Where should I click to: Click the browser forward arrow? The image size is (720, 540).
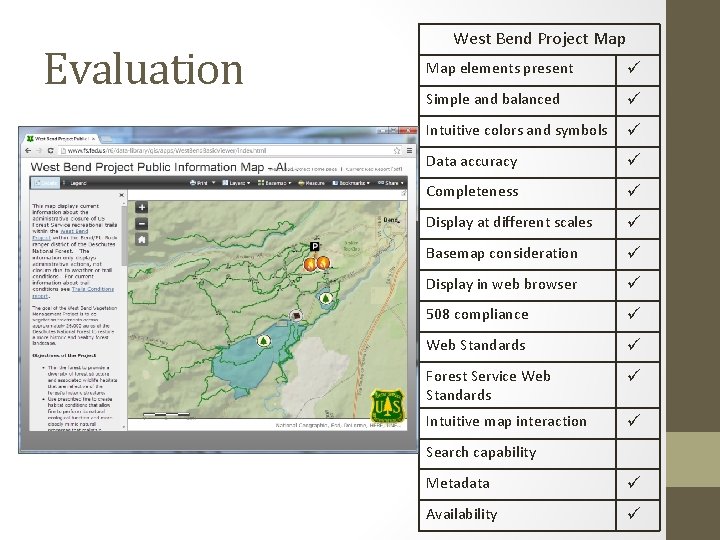click(x=39, y=151)
